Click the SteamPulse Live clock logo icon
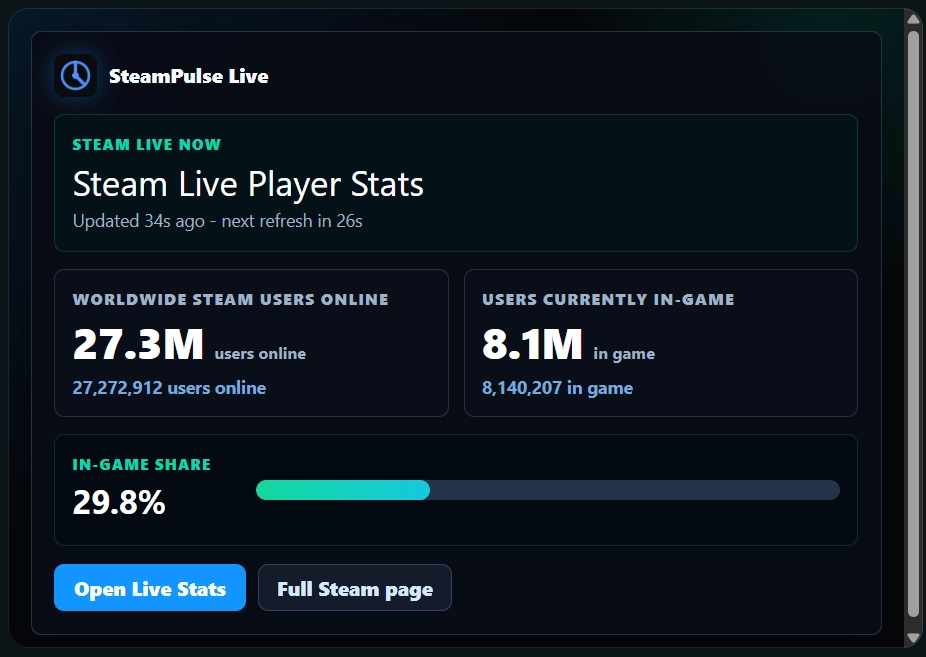The height and width of the screenshot is (657, 926). coord(76,76)
